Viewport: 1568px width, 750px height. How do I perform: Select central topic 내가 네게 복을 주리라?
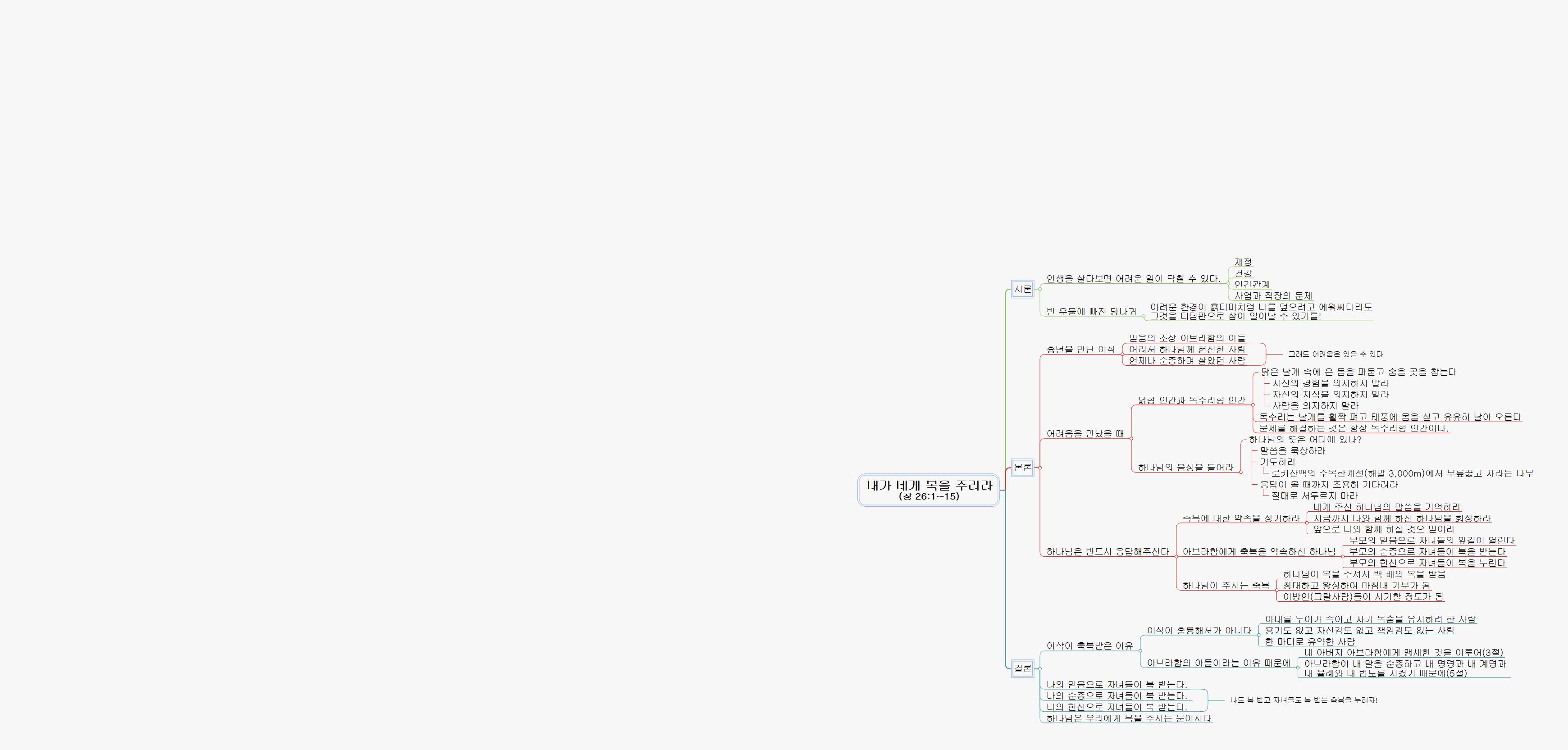928,490
